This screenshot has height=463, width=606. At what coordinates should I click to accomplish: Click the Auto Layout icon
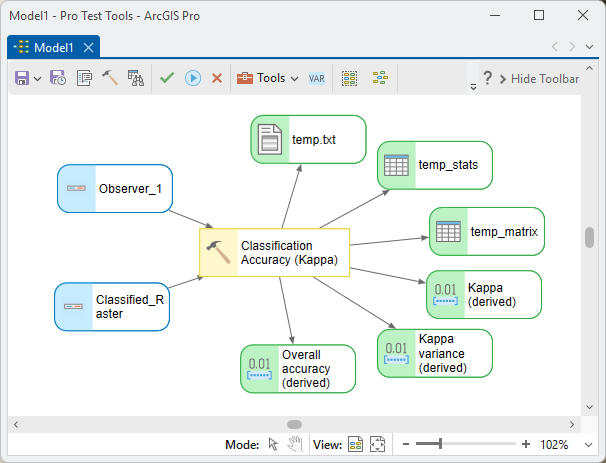click(x=380, y=78)
